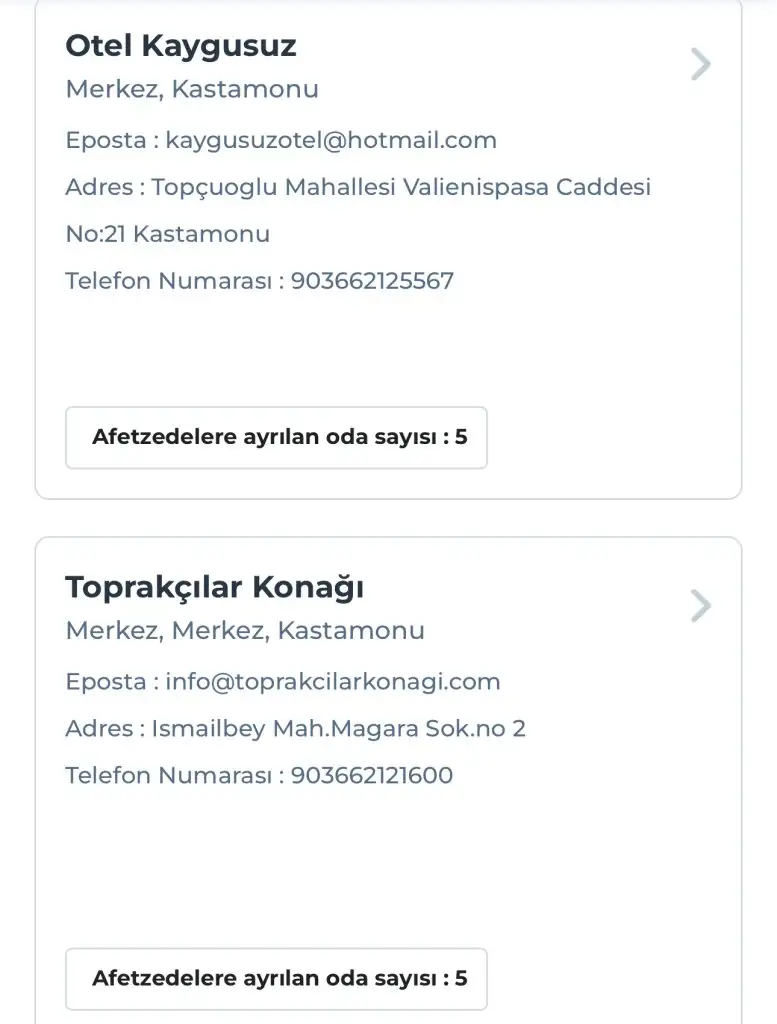The width and height of the screenshot is (777, 1024).
Task: Click email info@toprakcilarkonagi.com
Action: click(x=332, y=682)
